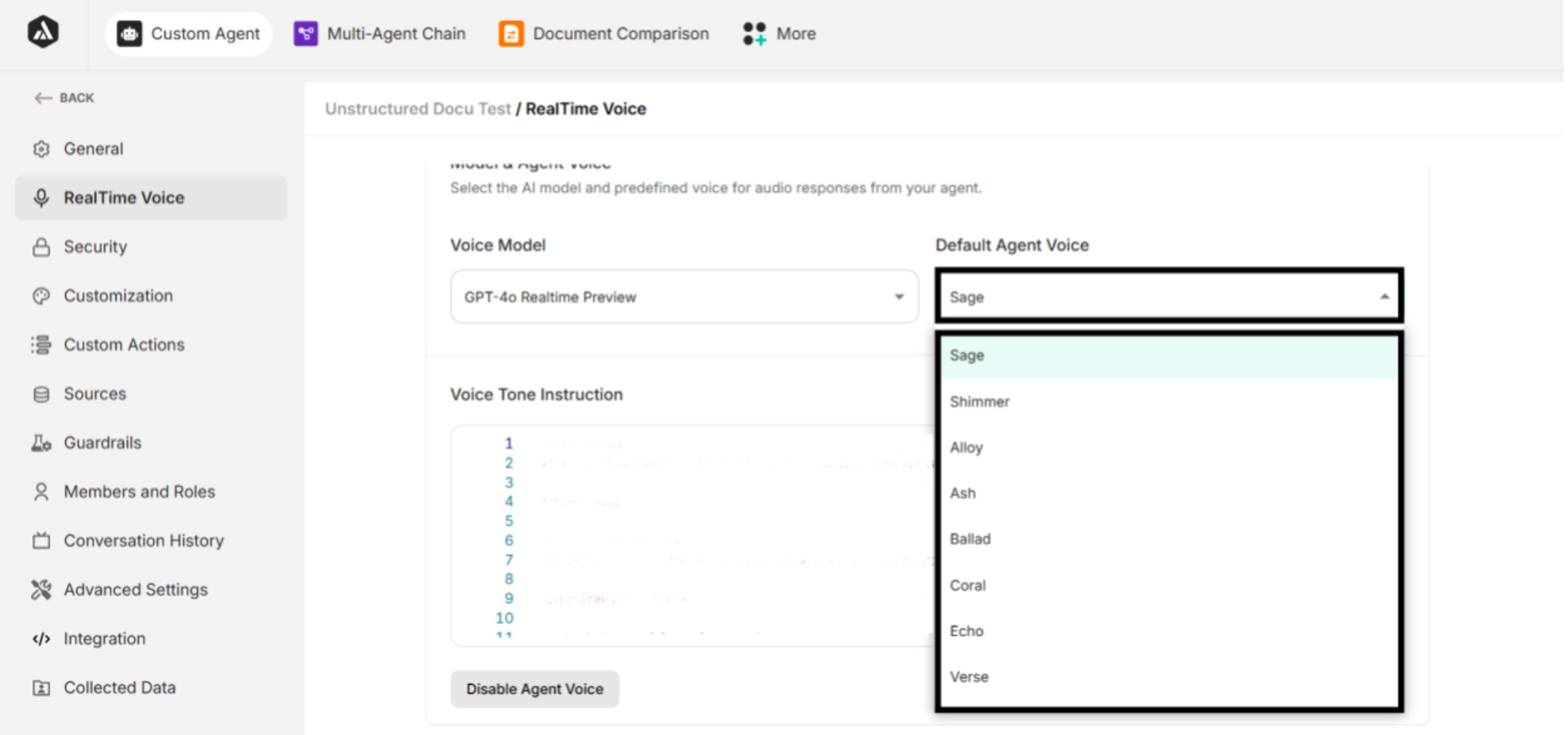Viewport: 1568px width, 735px height.
Task: Open the Custom Actions stack icon
Action: [x=41, y=344]
